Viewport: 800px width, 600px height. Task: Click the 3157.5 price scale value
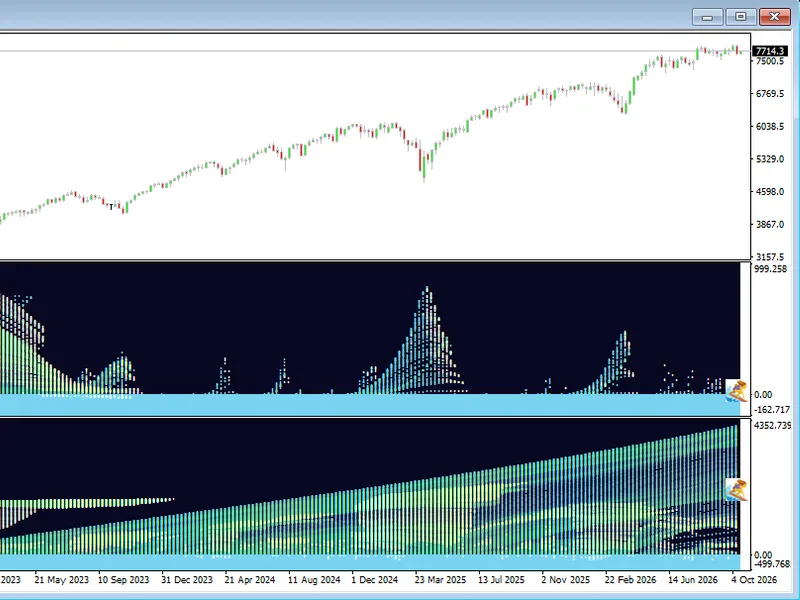(769, 257)
